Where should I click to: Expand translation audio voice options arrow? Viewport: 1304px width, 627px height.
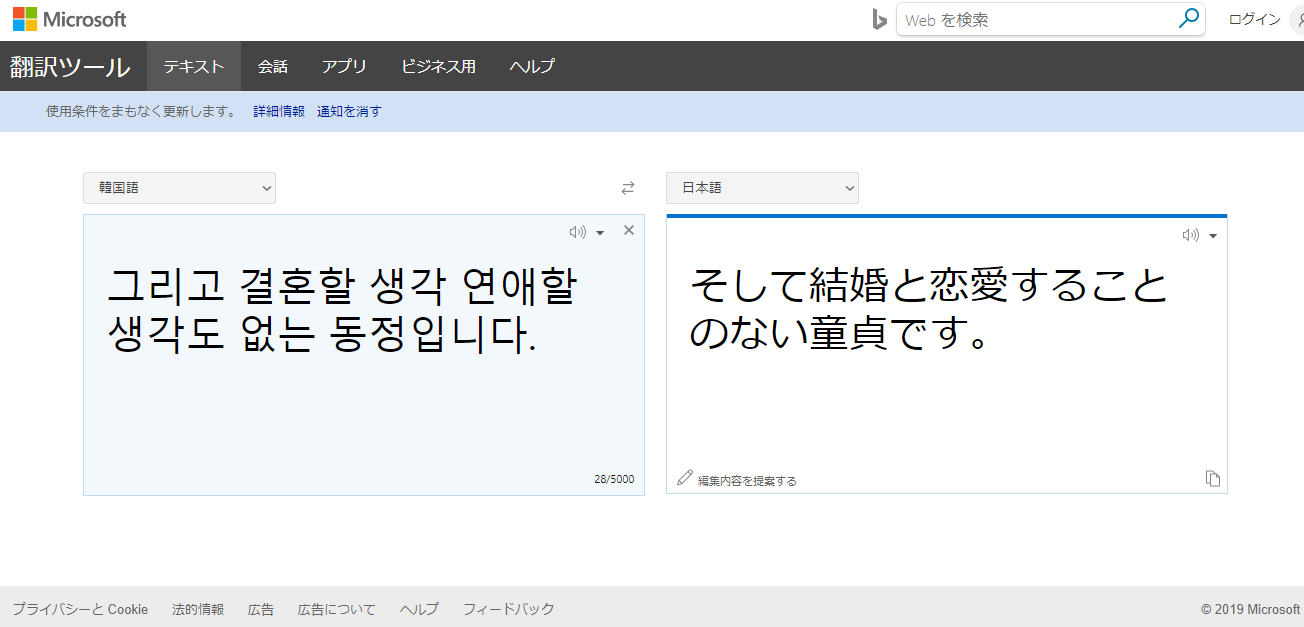1212,236
